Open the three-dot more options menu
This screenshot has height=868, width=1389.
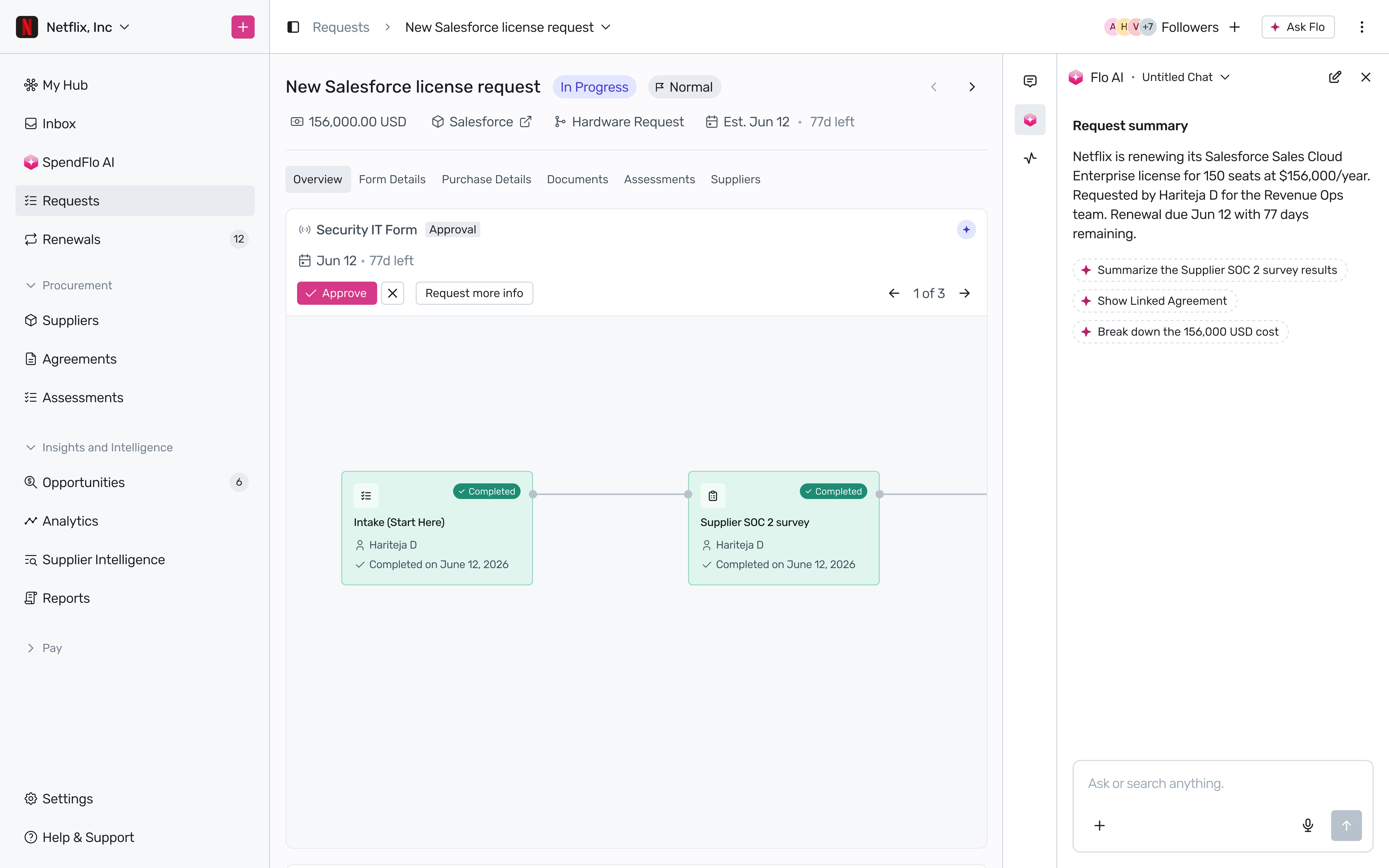click(1362, 27)
